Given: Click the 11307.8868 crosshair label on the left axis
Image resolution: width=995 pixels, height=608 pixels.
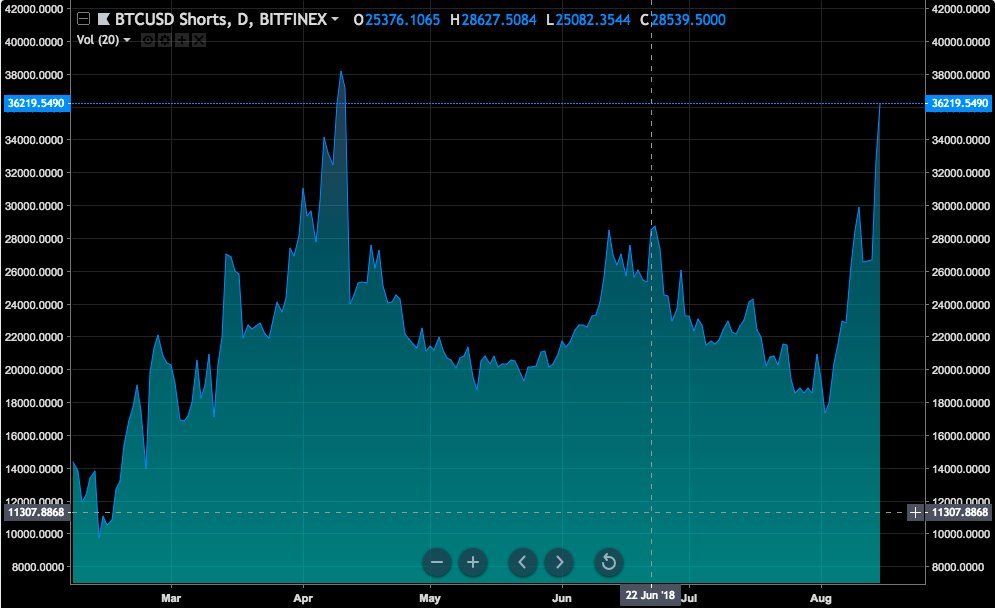Looking at the screenshot, I should [36, 512].
